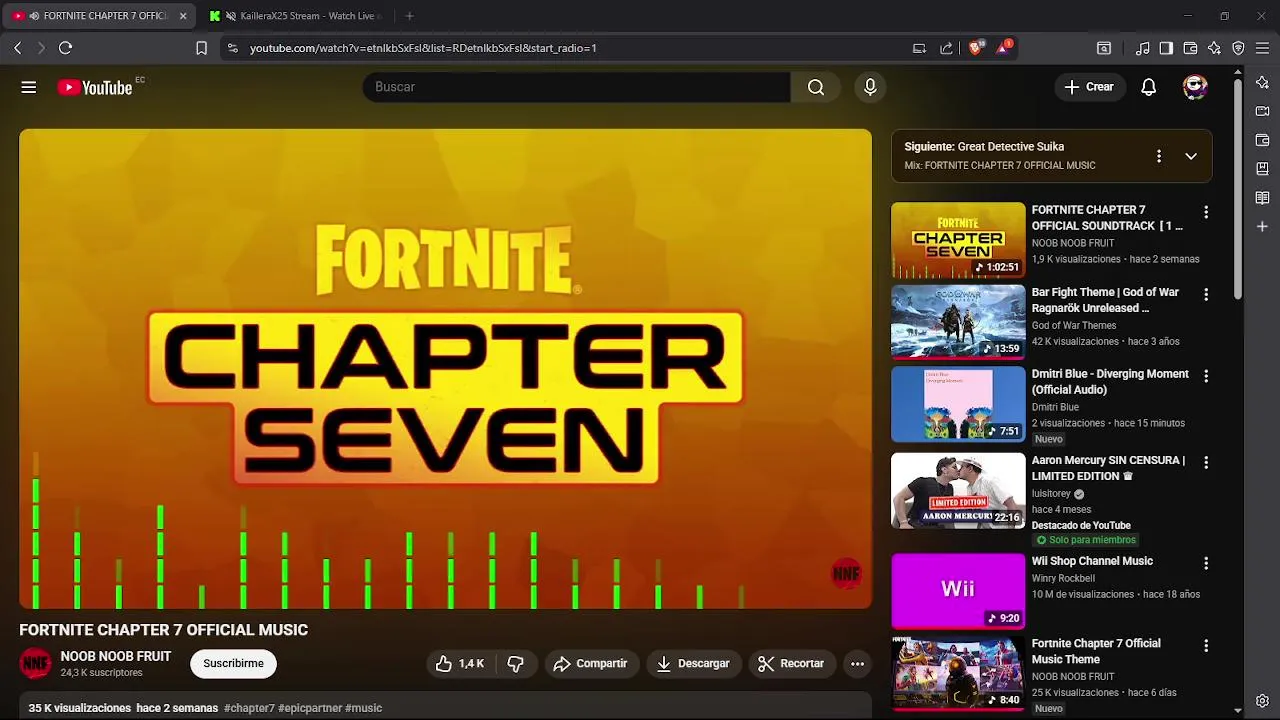This screenshot has width=1280, height=720.
Task: Like the video with 1,4 K likes
Action: [x=460, y=663]
